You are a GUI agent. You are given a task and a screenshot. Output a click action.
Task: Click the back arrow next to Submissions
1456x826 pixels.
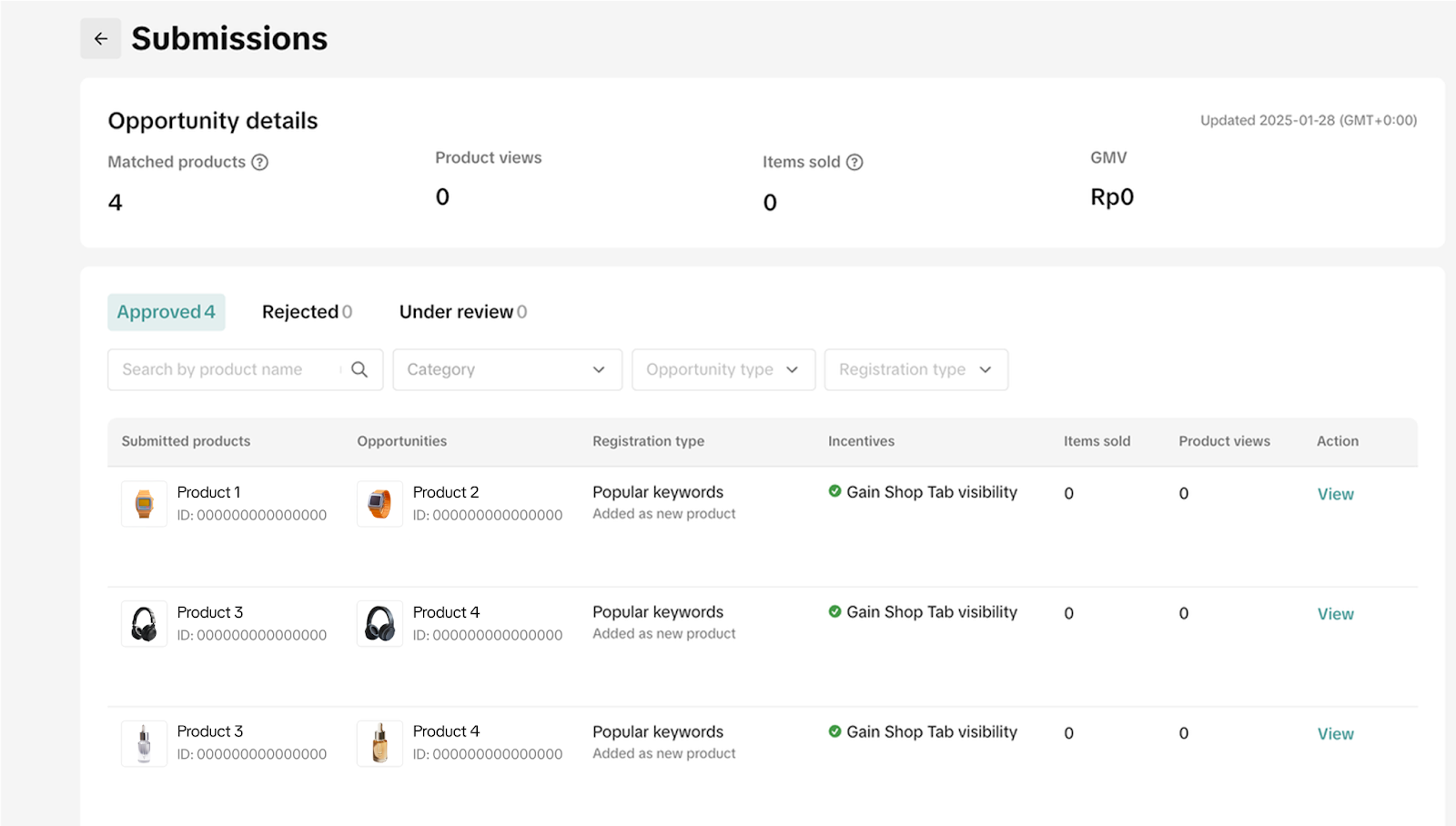[100, 38]
